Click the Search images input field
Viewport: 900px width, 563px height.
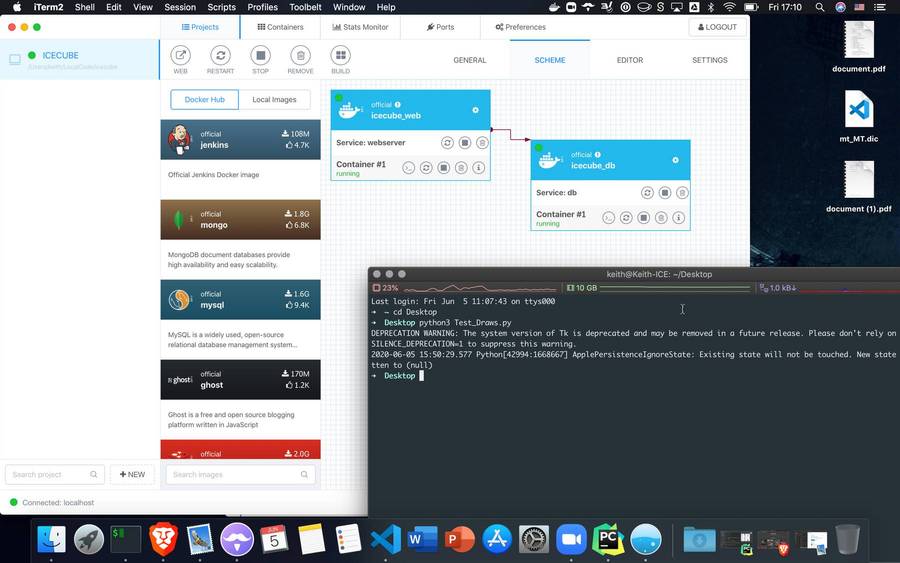240,474
